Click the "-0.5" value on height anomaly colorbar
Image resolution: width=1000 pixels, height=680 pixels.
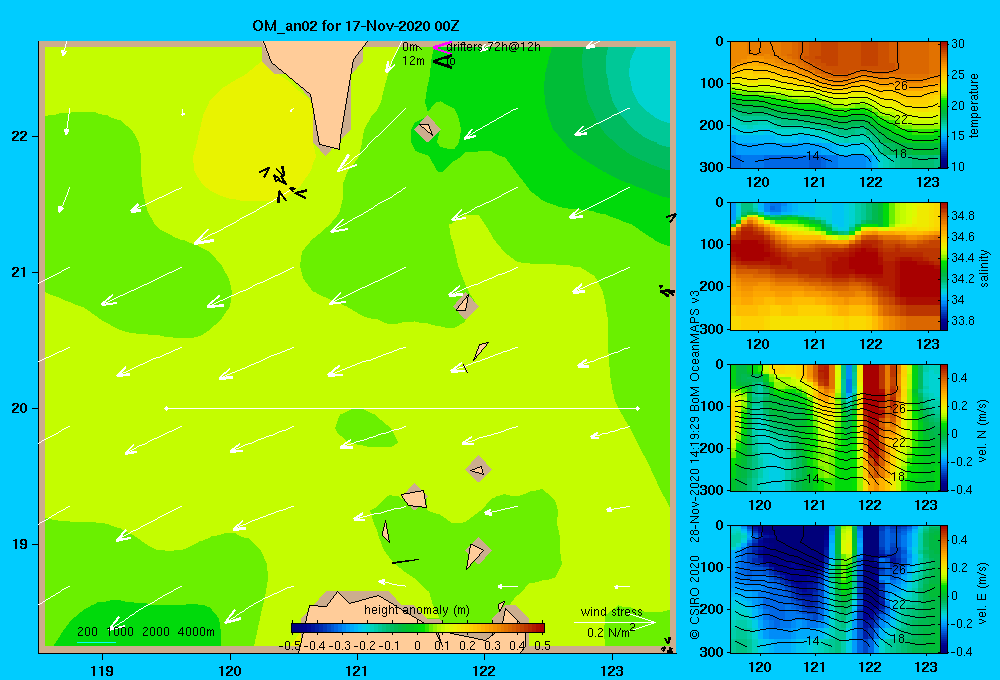coord(290,646)
